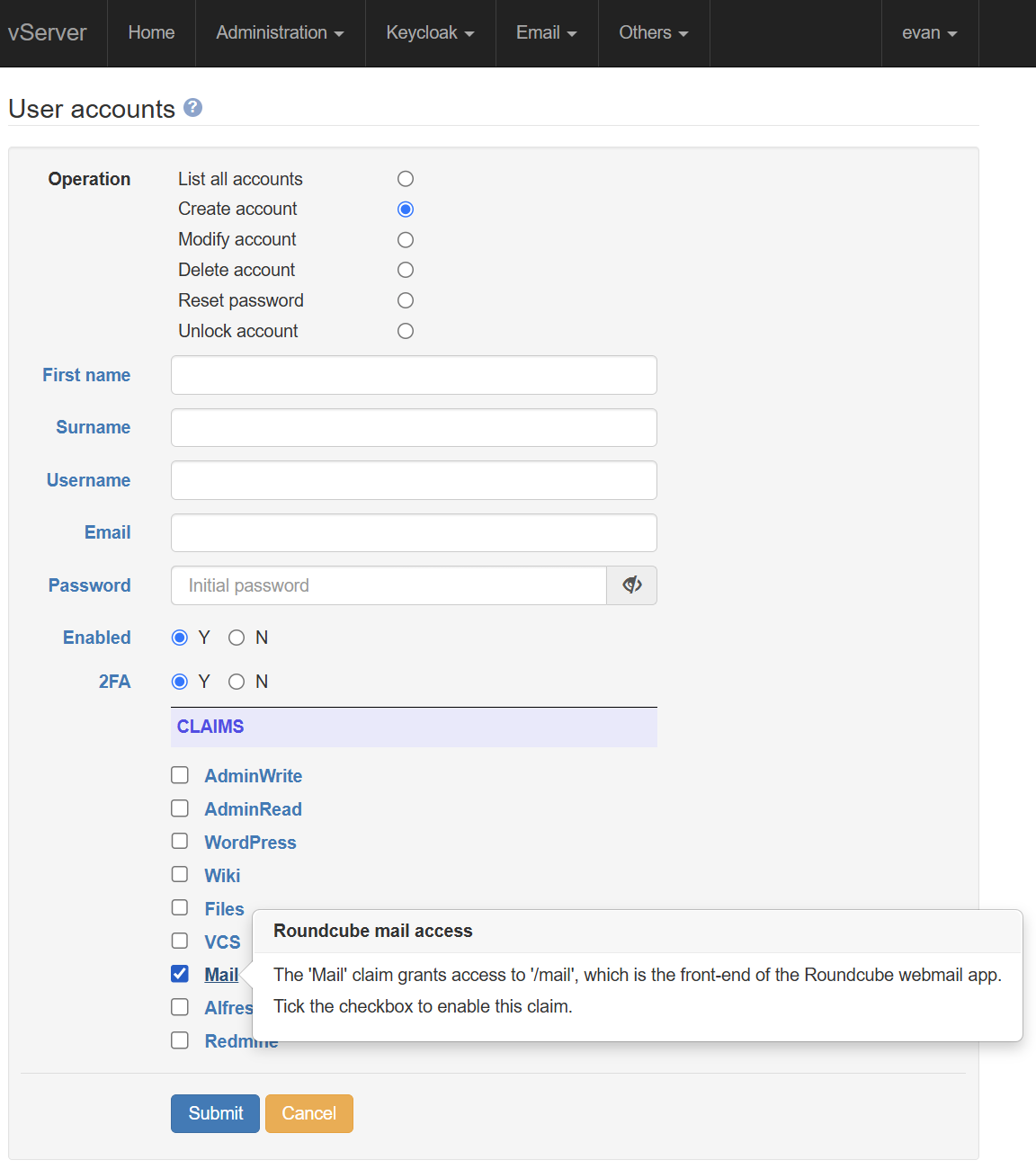Click the Files claim label
This screenshot has width=1036, height=1169.
(224, 909)
